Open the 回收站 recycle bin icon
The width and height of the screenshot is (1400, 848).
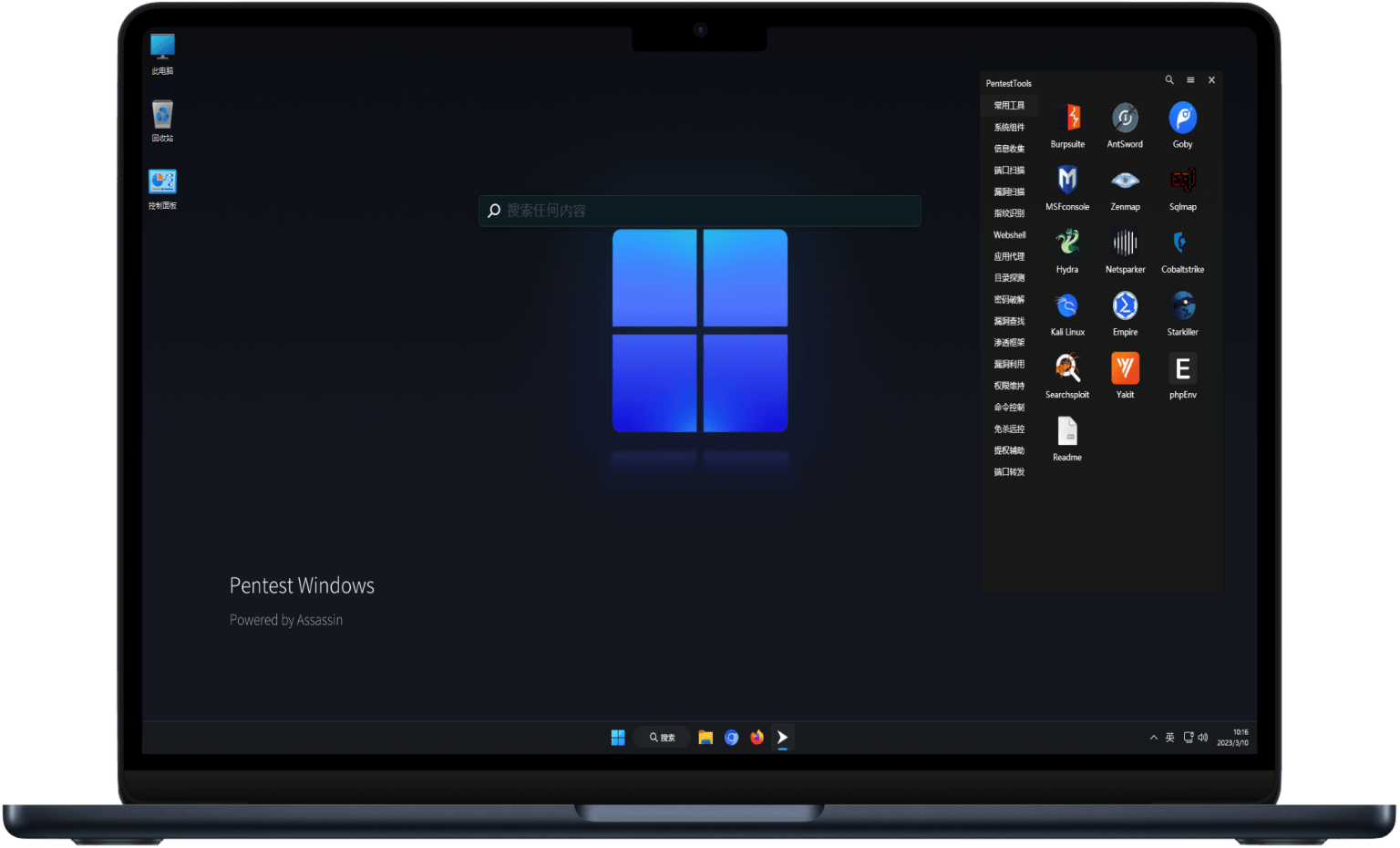[162, 115]
